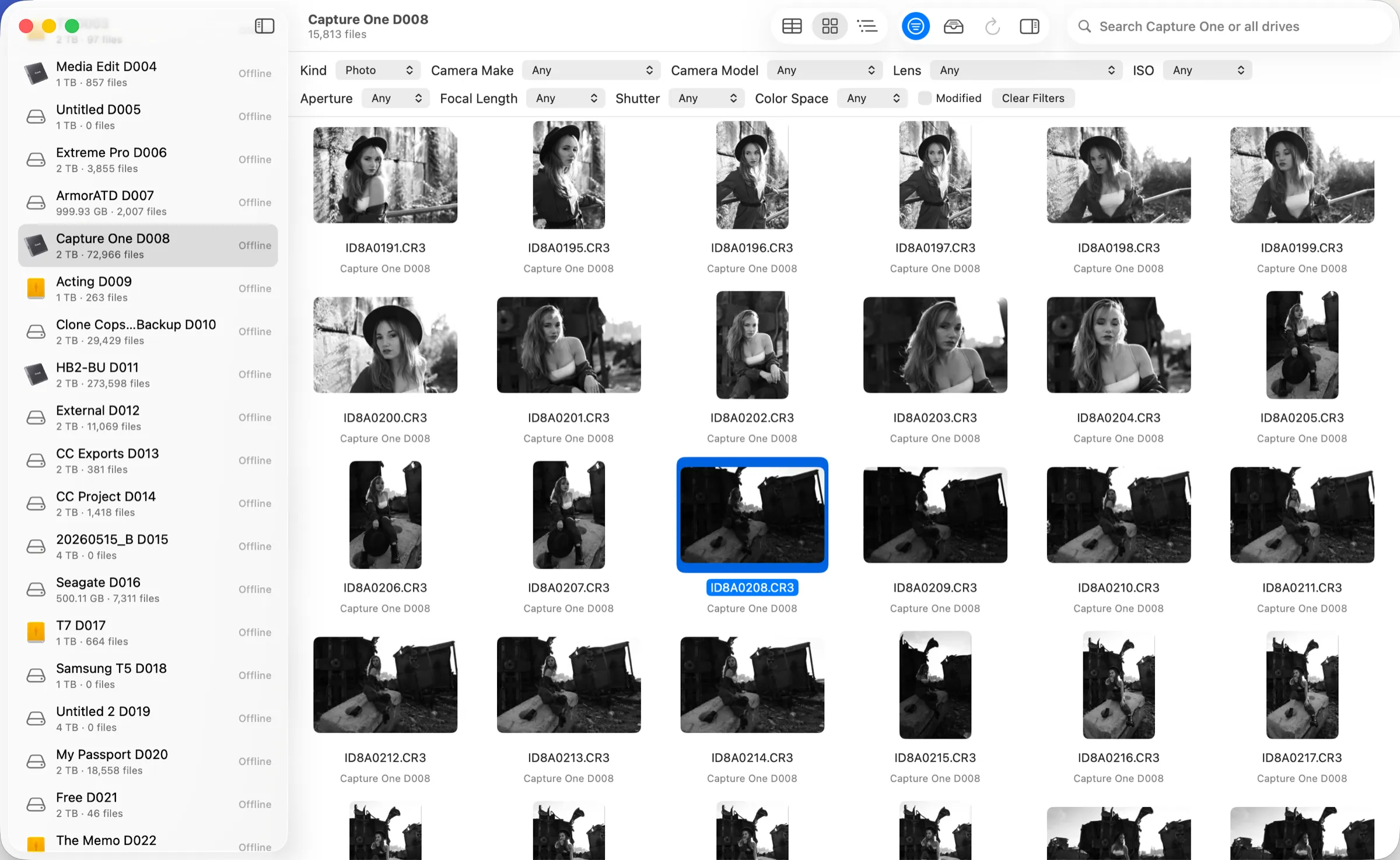1400x860 pixels.
Task: Click Untitled D005 drive icon
Action: [36, 117]
